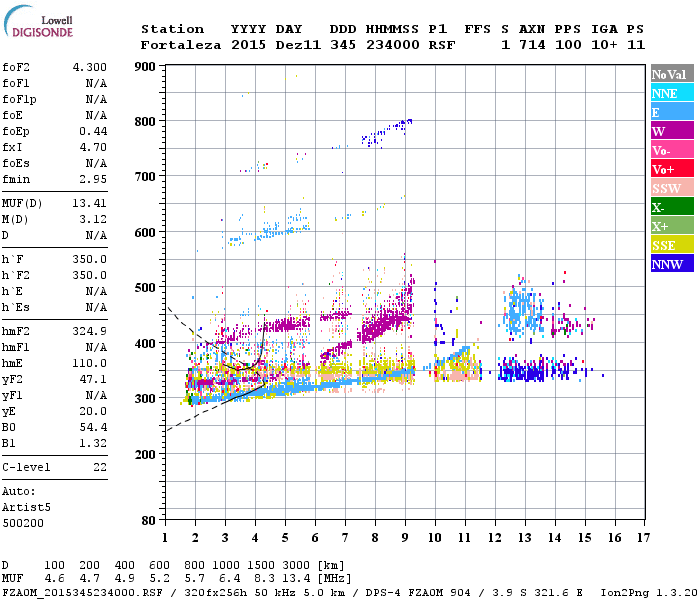Viewport: 700px width, 600px height.
Task: Click the 900 km height axis label
Action: [145, 67]
